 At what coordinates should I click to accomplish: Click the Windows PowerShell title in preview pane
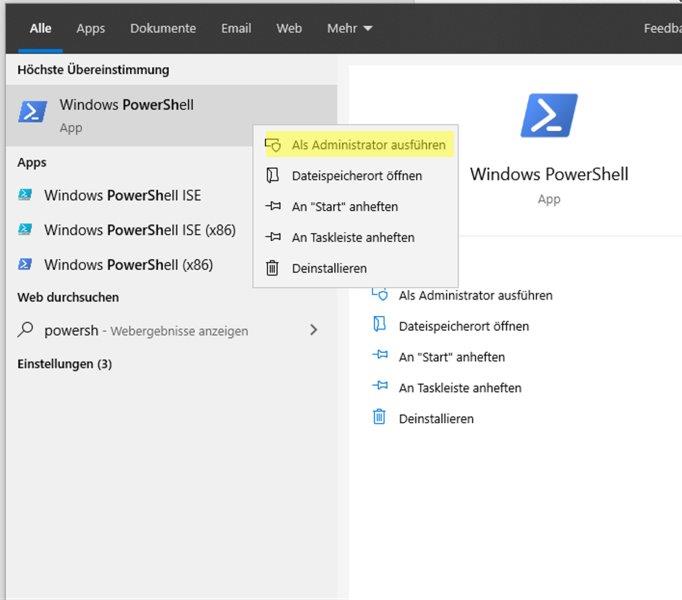point(549,174)
